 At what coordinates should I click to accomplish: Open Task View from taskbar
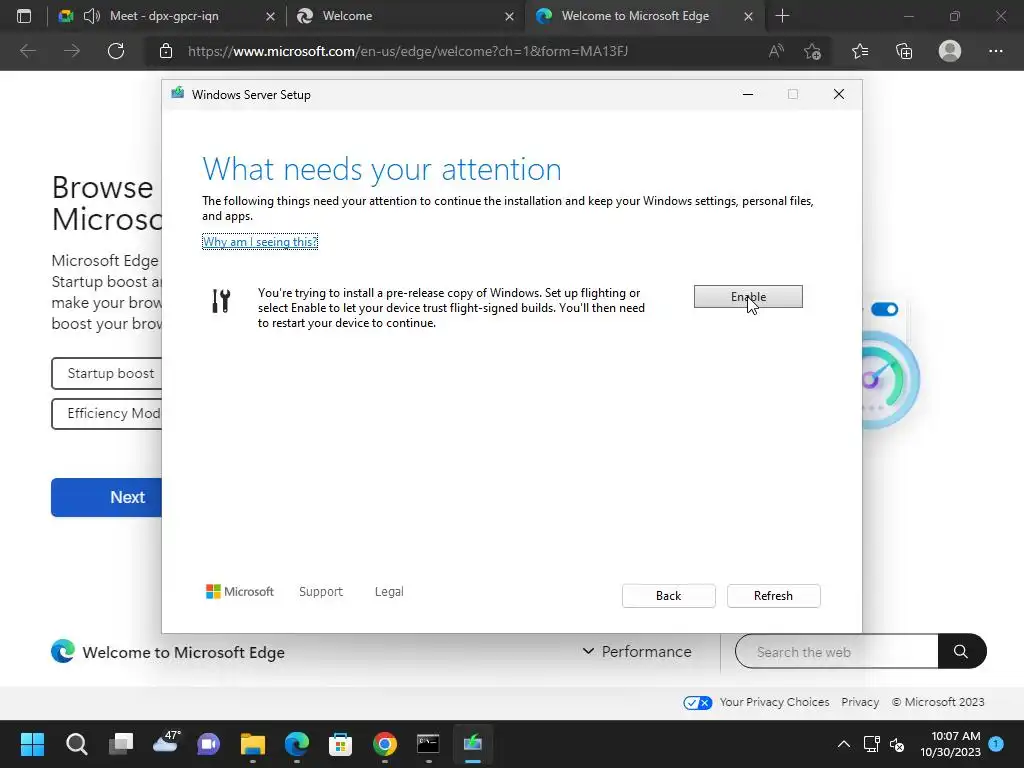121,744
